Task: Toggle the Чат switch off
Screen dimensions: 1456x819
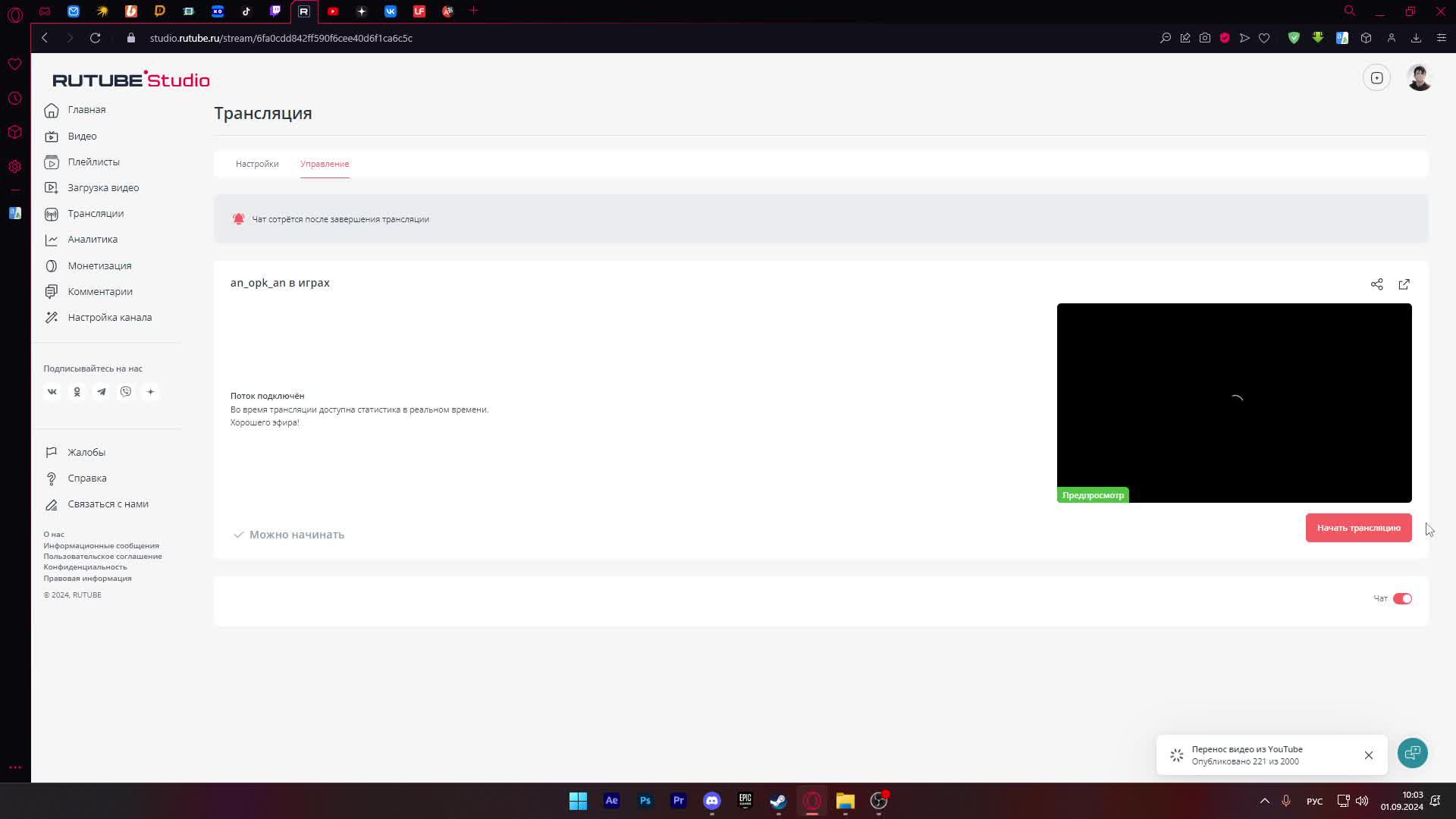Action: click(x=1402, y=599)
